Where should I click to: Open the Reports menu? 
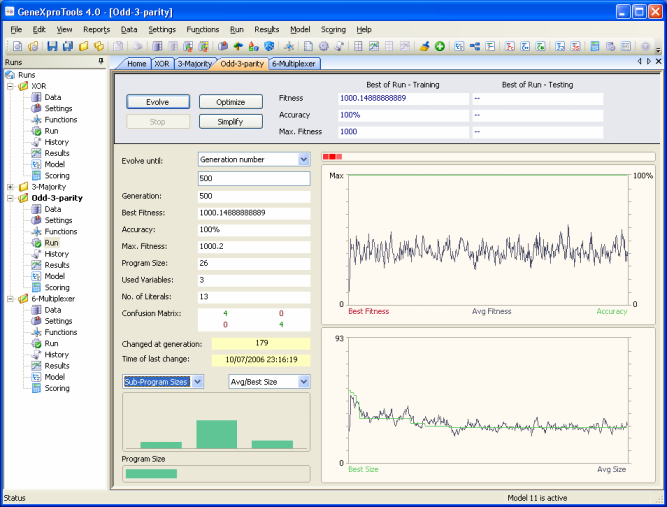pos(97,29)
